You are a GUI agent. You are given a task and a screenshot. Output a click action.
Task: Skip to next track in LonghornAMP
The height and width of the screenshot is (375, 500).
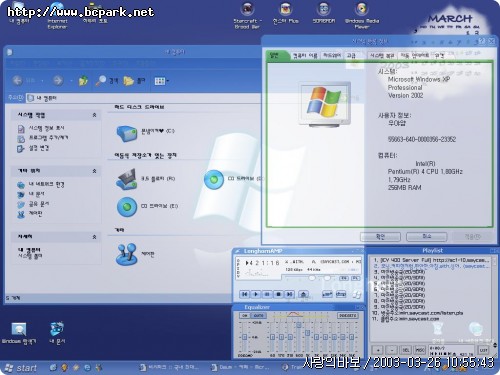click(x=290, y=294)
